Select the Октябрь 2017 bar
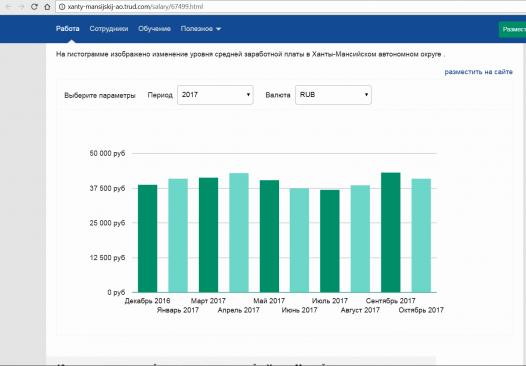The height and width of the screenshot is (366, 526). (421, 236)
